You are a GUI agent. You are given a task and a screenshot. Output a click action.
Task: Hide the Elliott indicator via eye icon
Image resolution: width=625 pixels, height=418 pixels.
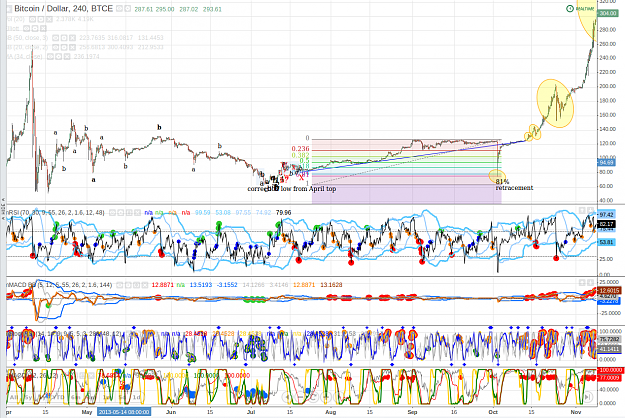coord(26,28)
